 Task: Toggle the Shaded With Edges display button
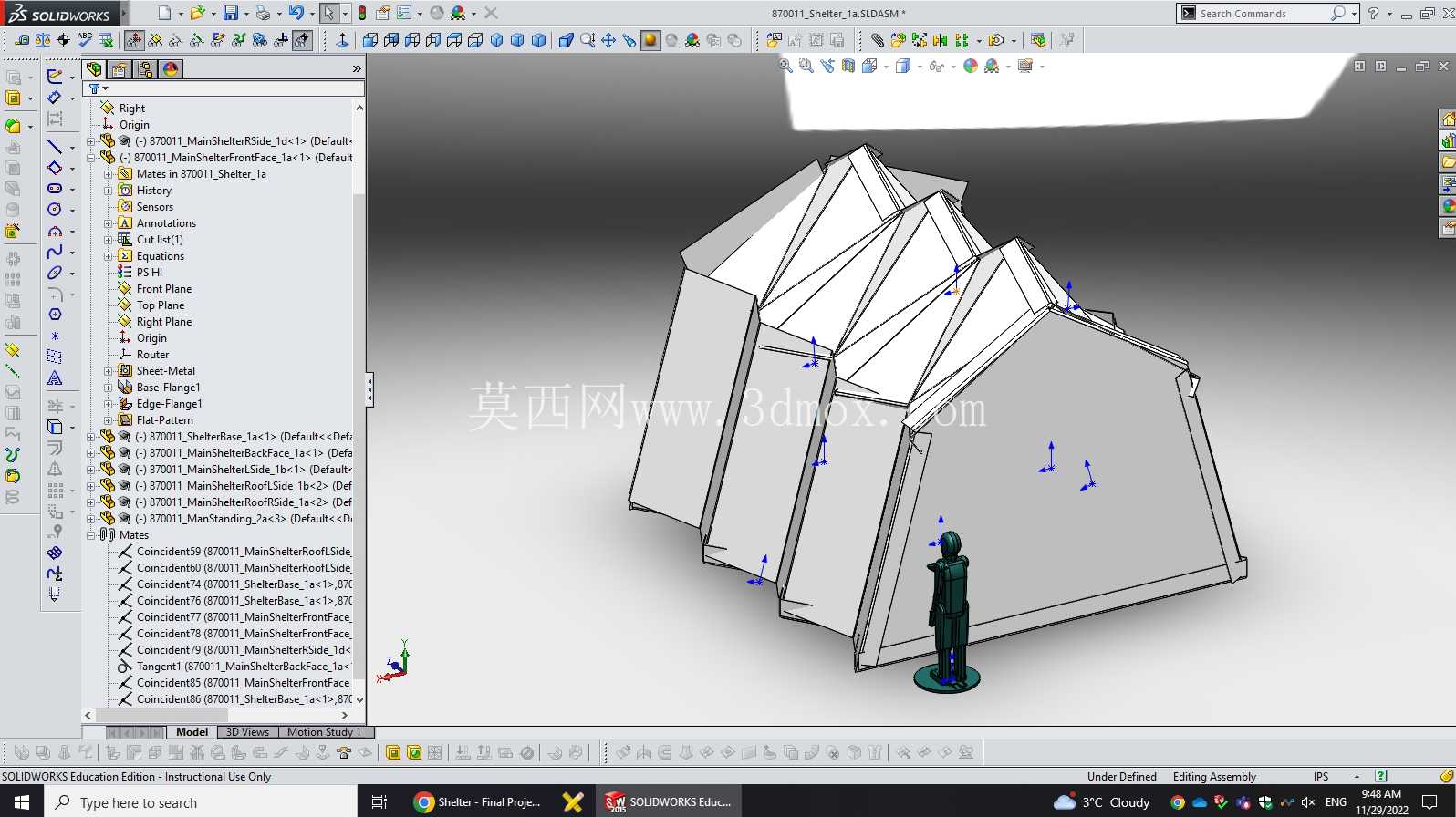click(x=650, y=40)
